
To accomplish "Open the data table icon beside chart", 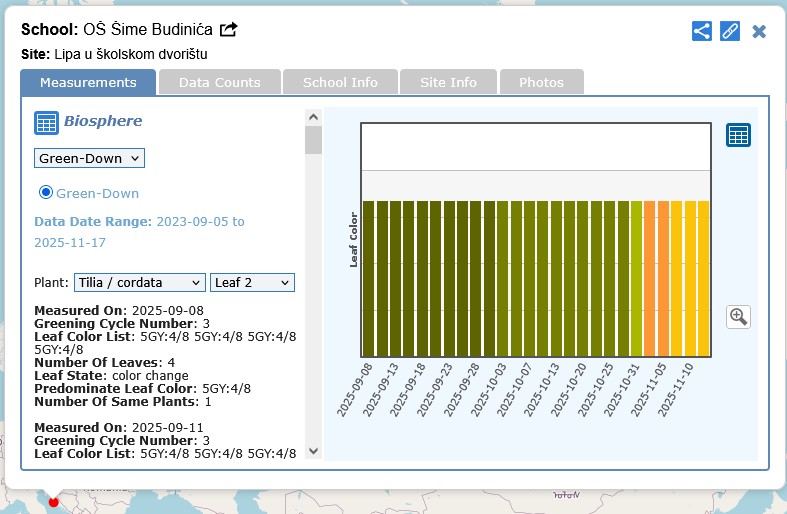I will click(738, 136).
